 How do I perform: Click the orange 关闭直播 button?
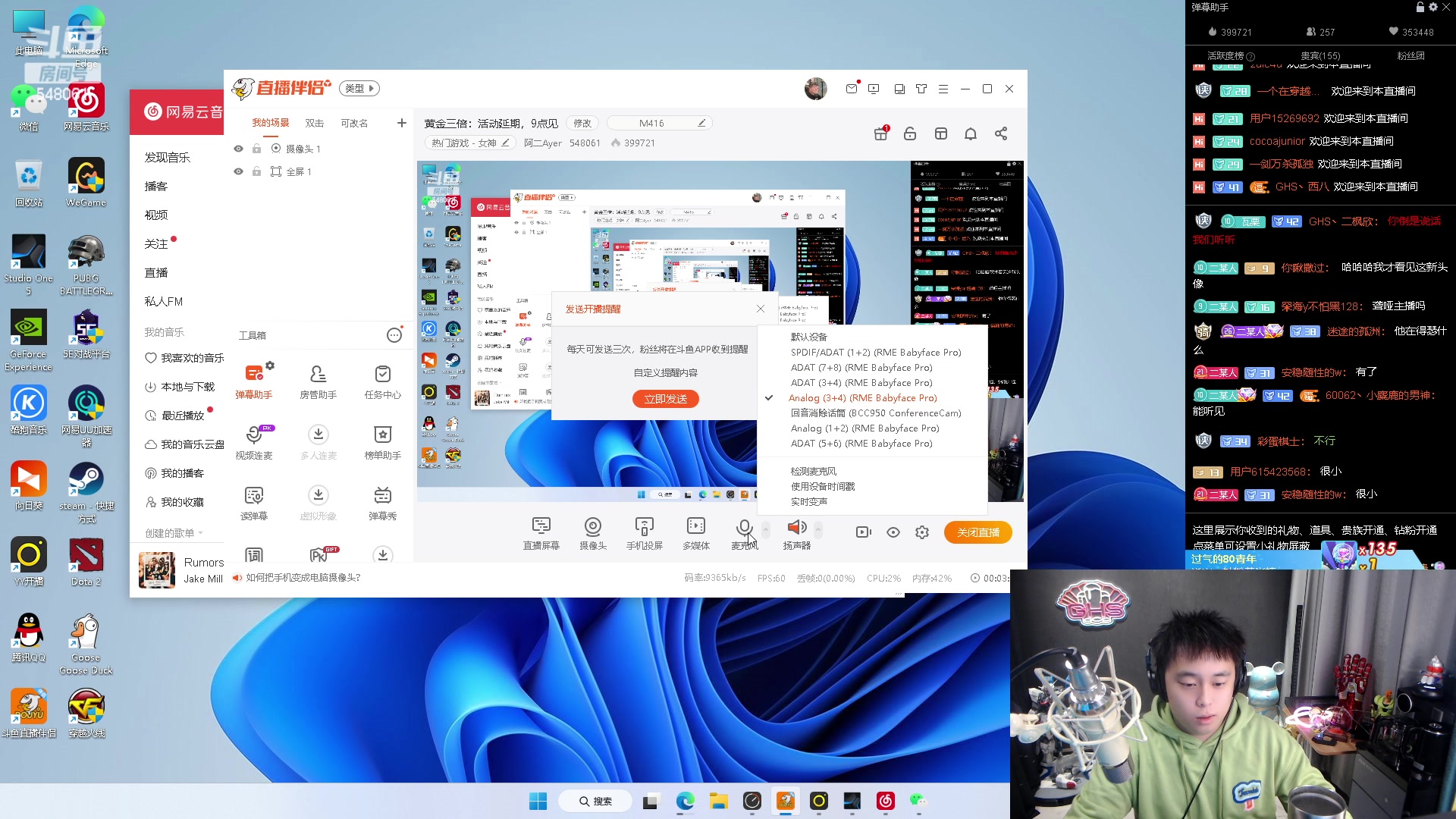pyautogui.click(x=978, y=532)
